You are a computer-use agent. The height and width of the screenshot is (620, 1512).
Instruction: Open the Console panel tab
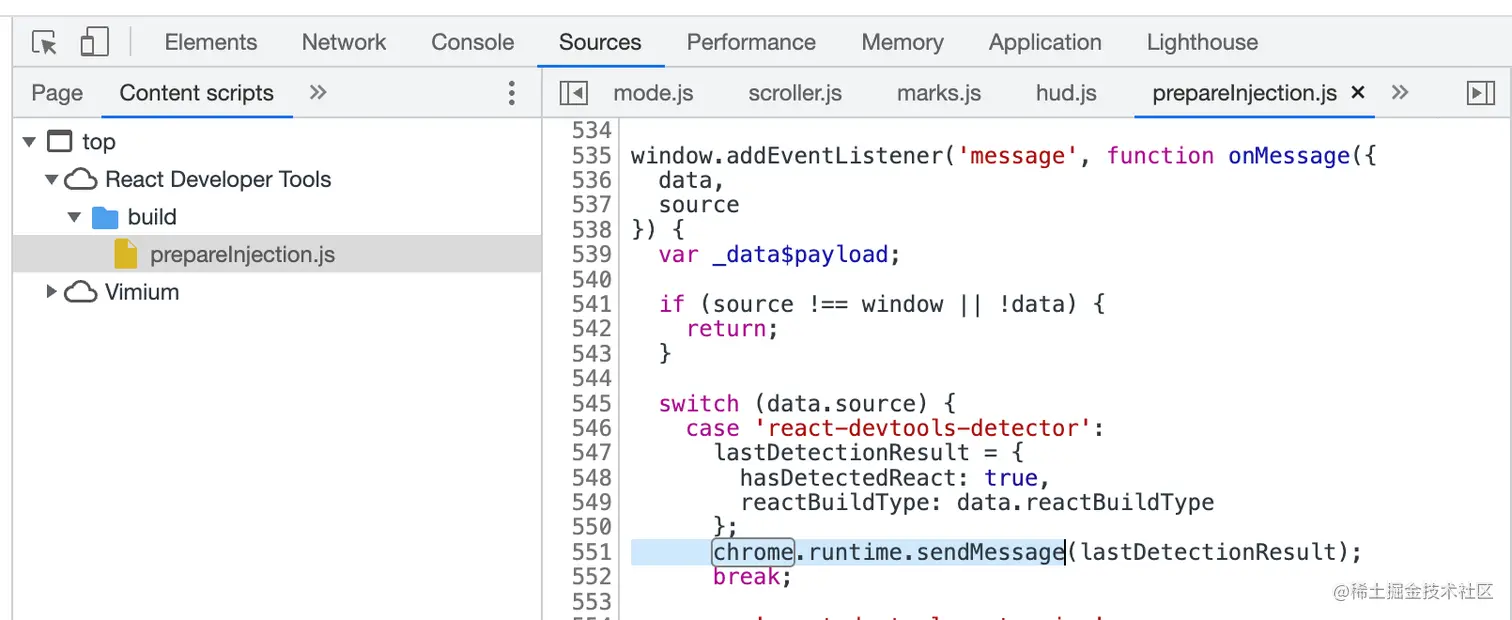472,43
